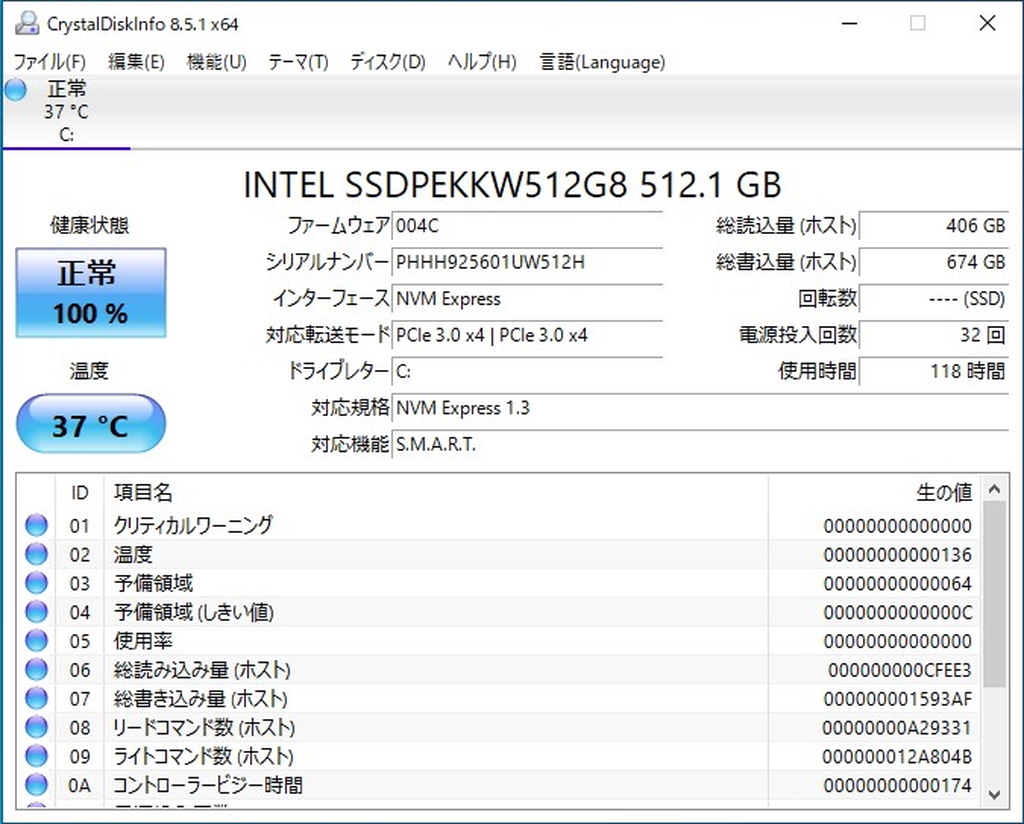Click the blue status dot next to クリティカルワーニング
This screenshot has height=824, width=1024.
pos(35,525)
